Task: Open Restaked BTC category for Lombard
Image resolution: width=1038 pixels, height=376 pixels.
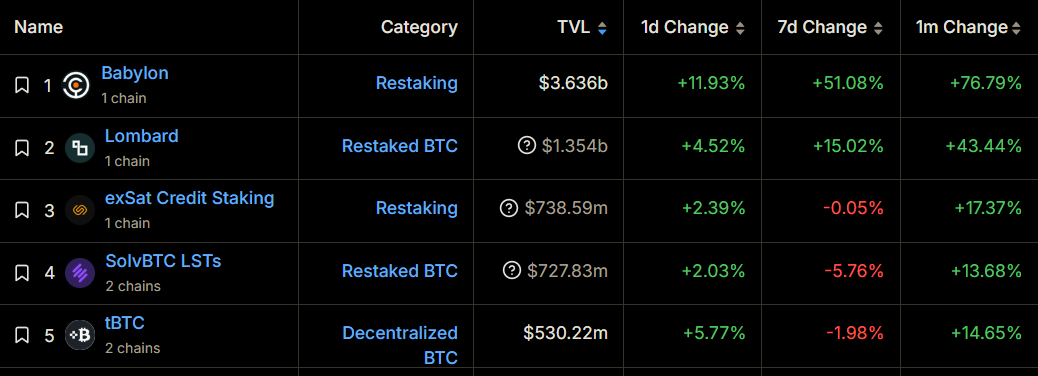Action: [400, 146]
